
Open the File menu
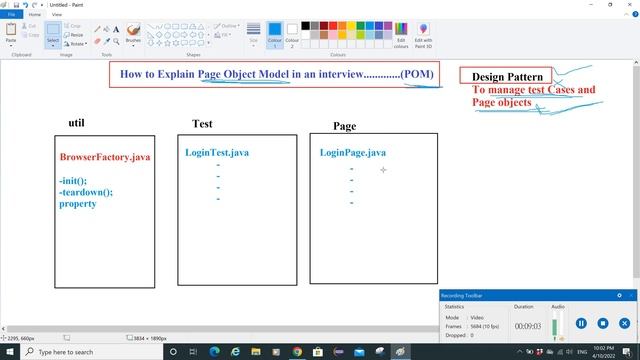(11, 15)
